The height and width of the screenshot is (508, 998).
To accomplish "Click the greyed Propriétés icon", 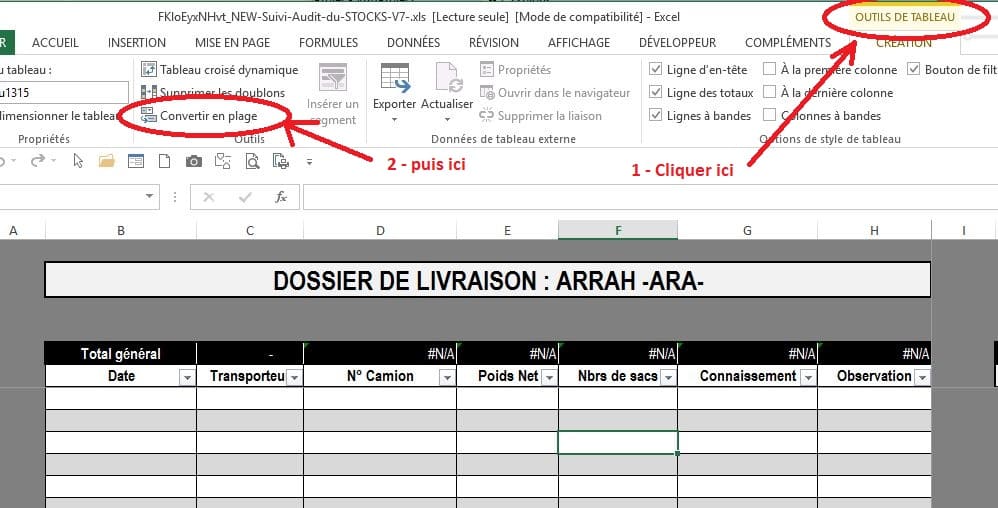I will click(487, 69).
